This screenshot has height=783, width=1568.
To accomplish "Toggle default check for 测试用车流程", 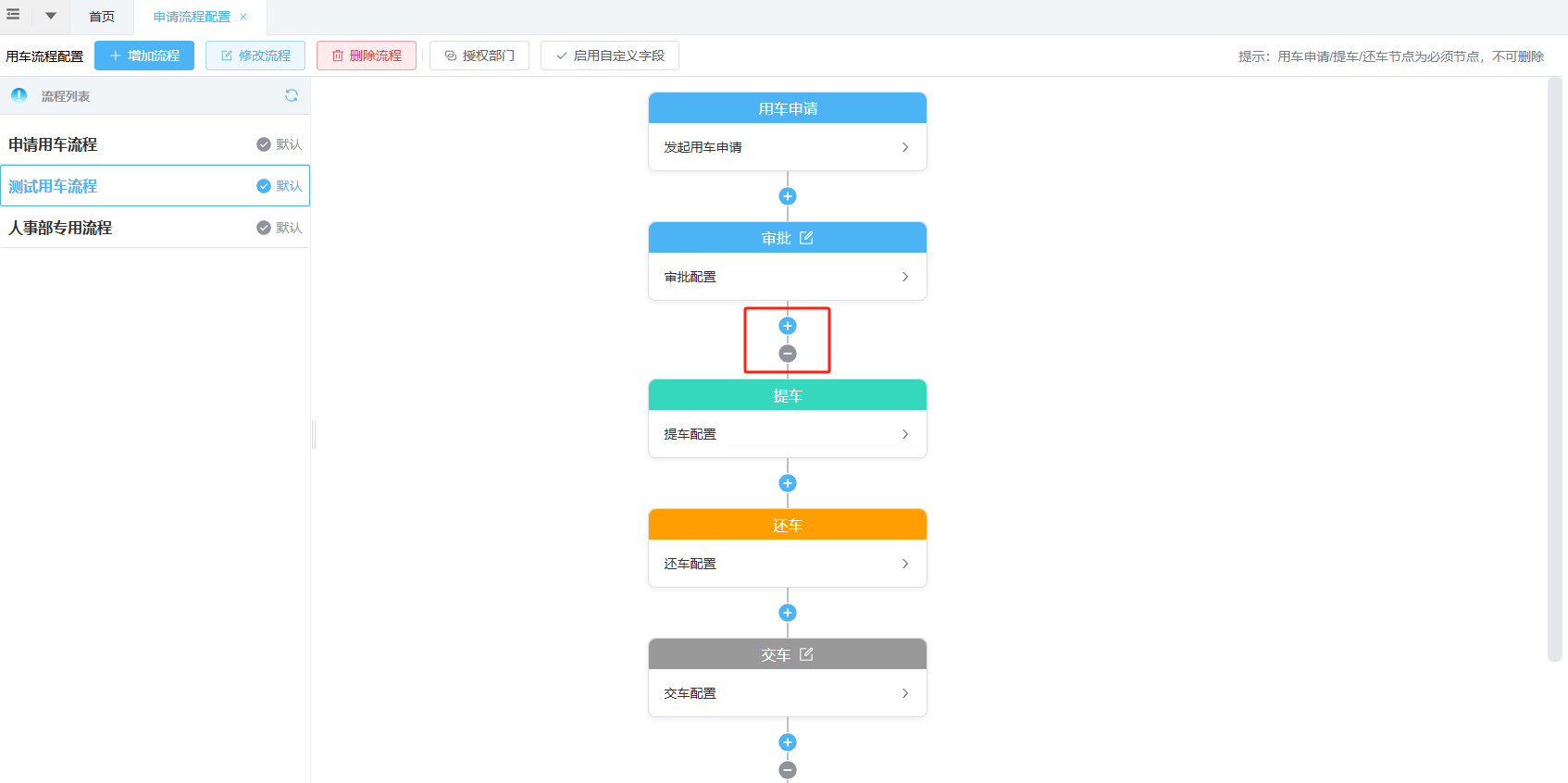I will click(x=264, y=186).
